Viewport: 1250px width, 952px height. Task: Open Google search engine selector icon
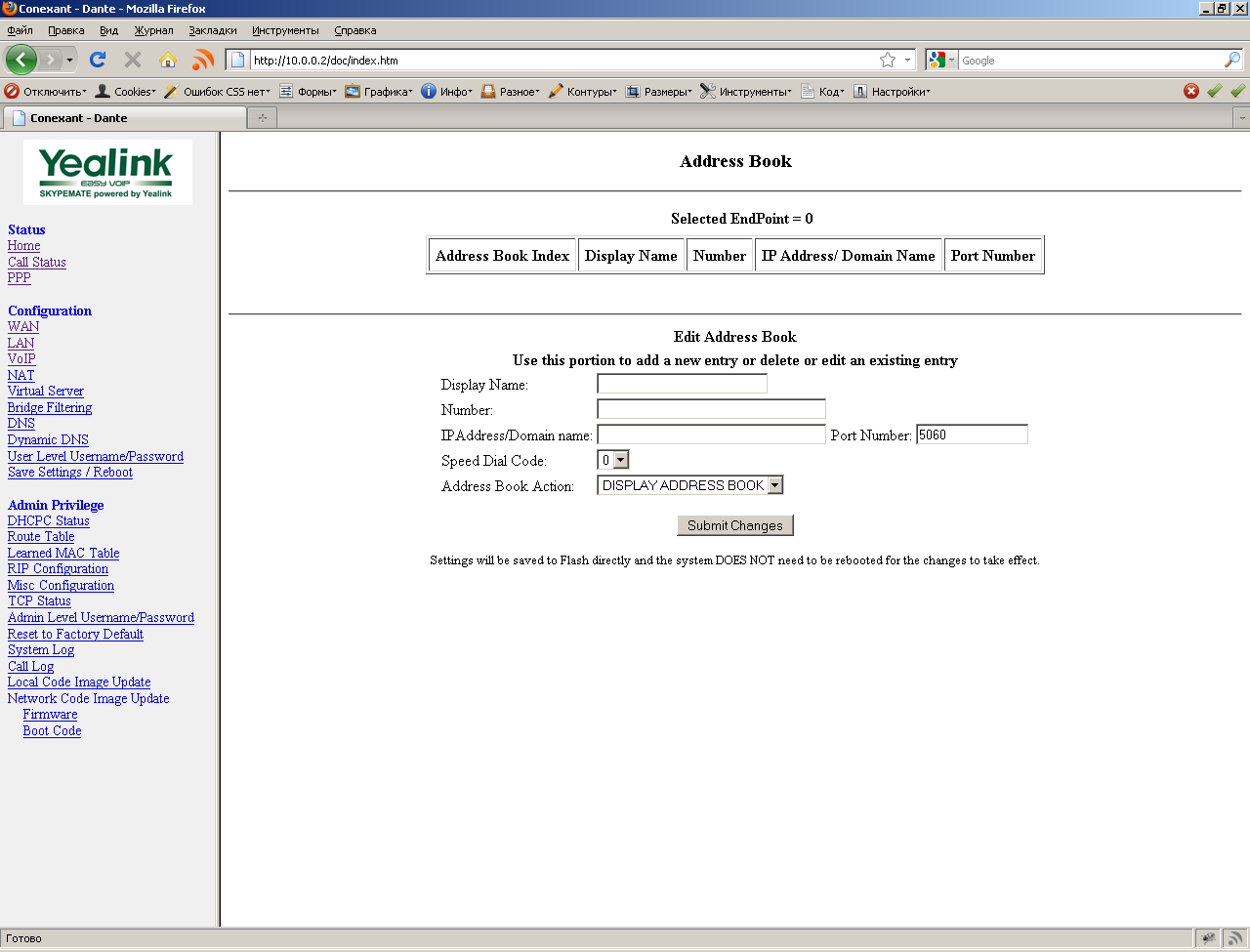[941, 60]
